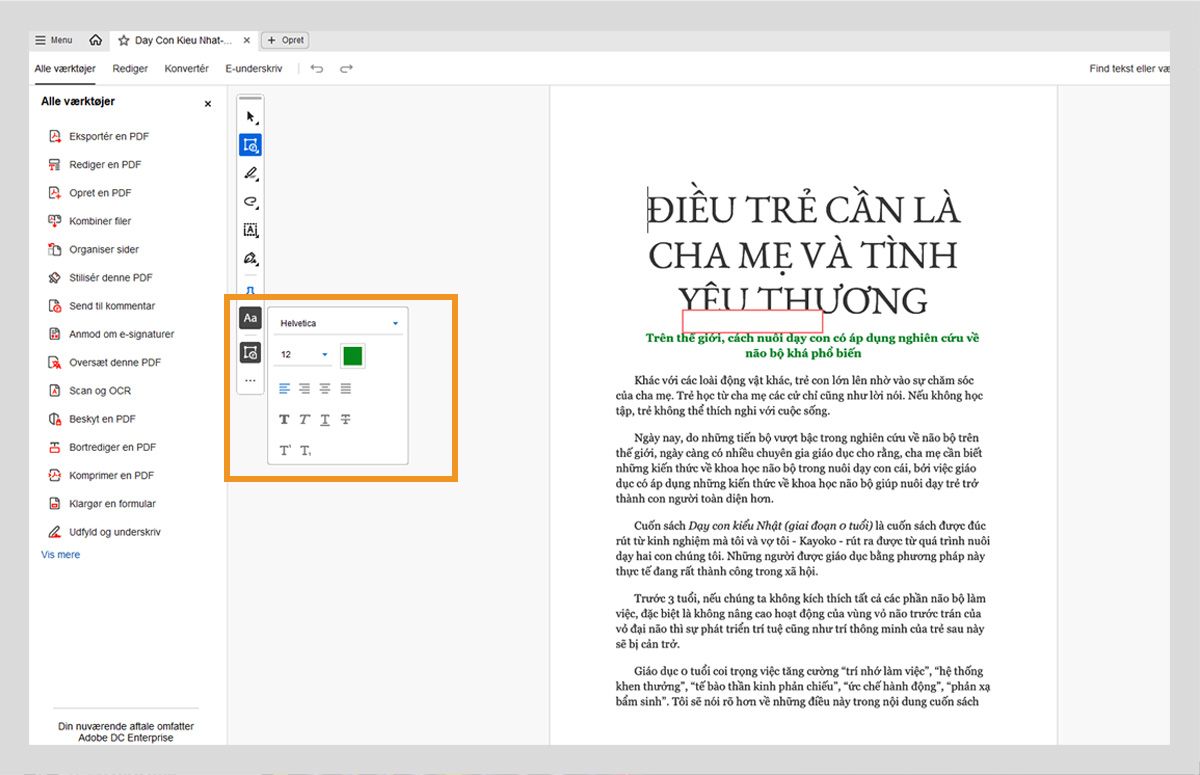This screenshot has width=1200, height=775.
Task: Open Stilisér denne PDF tool
Action: tap(111, 278)
